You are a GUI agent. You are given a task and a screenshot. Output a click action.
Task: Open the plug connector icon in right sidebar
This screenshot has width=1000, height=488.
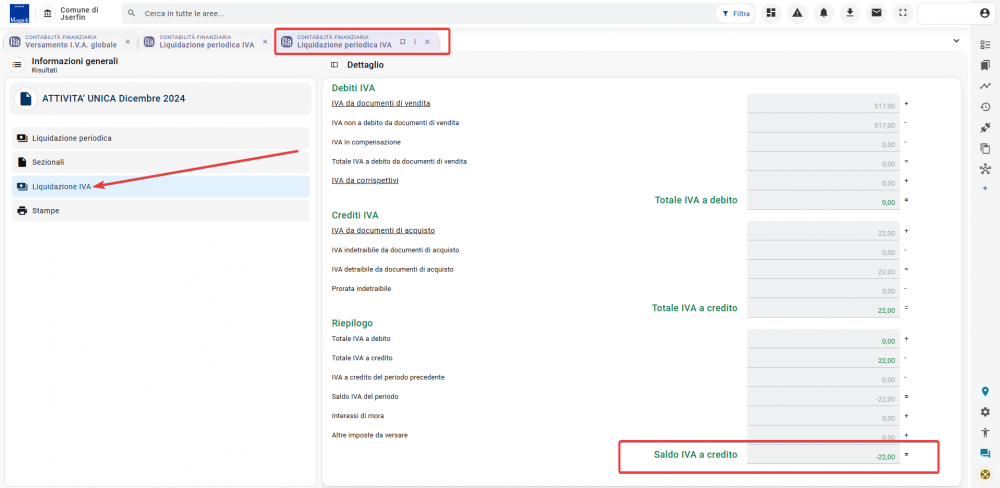click(x=985, y=128)
